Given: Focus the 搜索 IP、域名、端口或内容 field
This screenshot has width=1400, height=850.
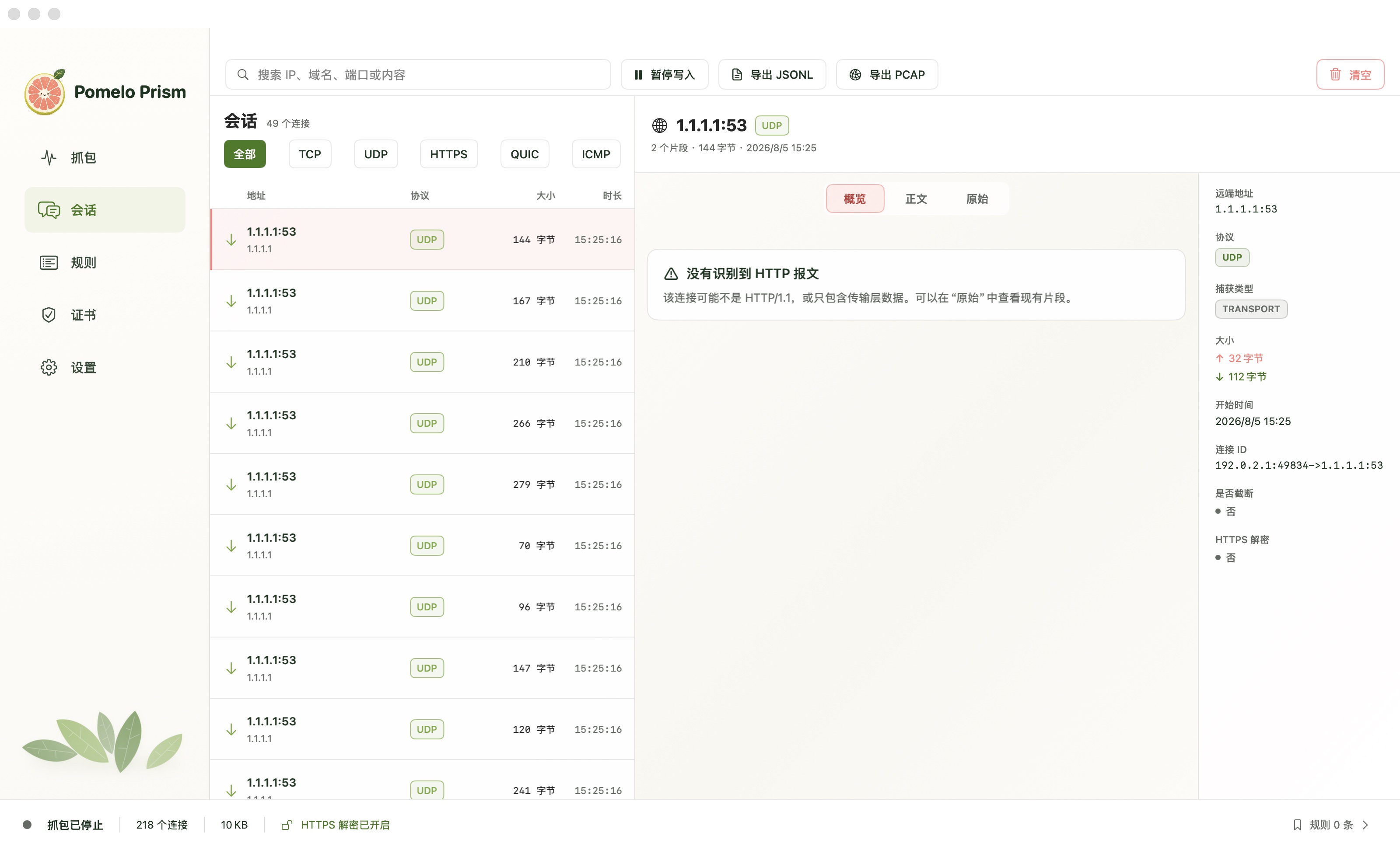Looking at the screenshot, I should click(418, 74).
